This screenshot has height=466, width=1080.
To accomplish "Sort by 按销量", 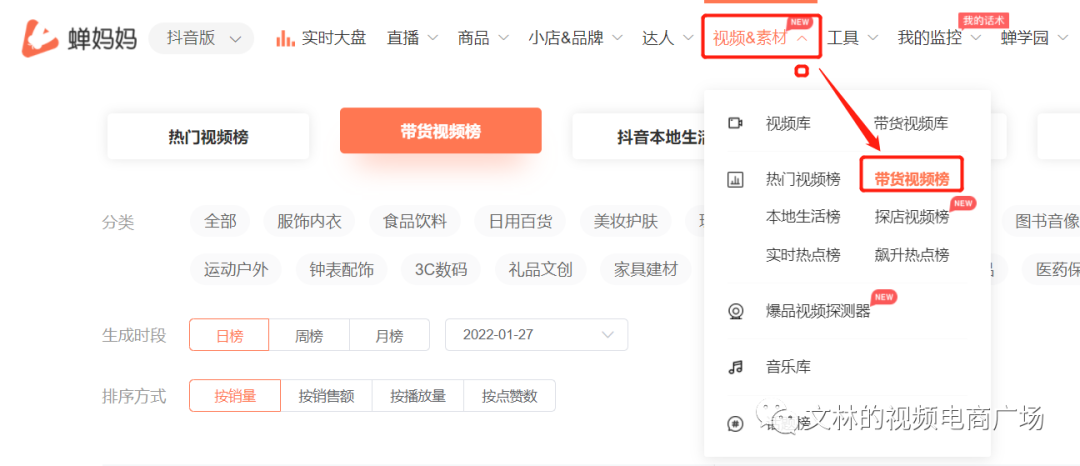I will [235, 396].
